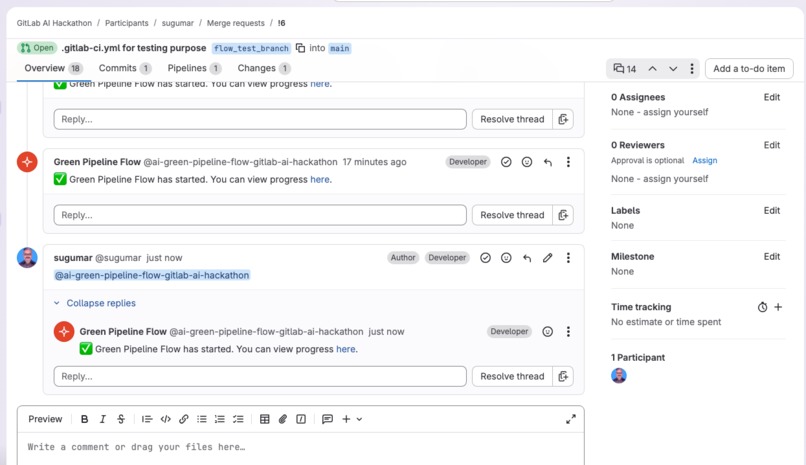Go to Participants breadcrumb
This screenshot has width=806, height=465.
click(126, 23)
